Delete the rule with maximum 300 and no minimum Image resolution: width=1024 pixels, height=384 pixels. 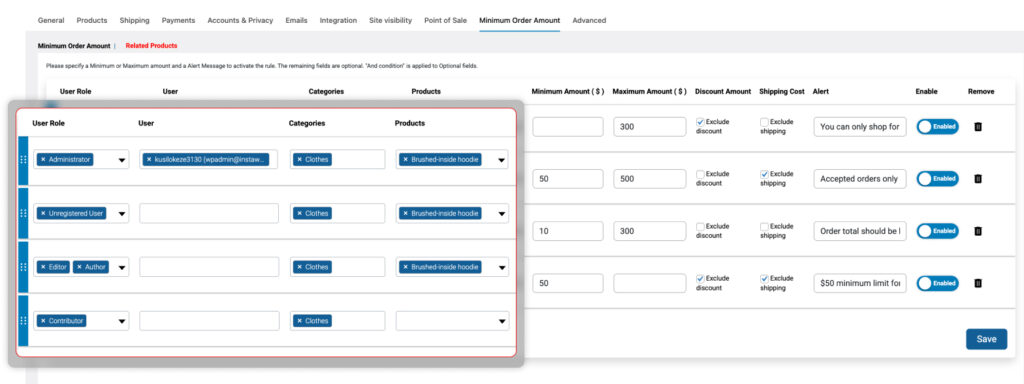click(978, 127)
